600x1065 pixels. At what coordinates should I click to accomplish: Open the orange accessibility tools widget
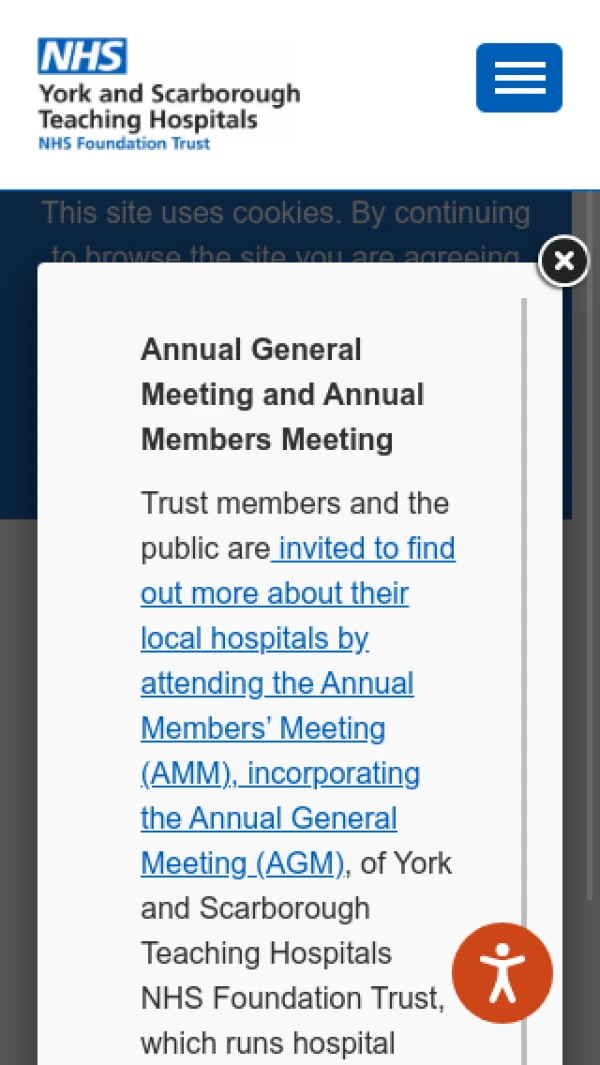coord(502,973)
